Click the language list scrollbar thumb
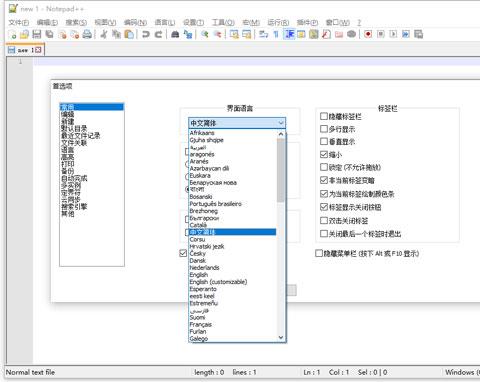The width and height of the screenshot is (480, 382). pyautogui.click(x=281, y=170)
